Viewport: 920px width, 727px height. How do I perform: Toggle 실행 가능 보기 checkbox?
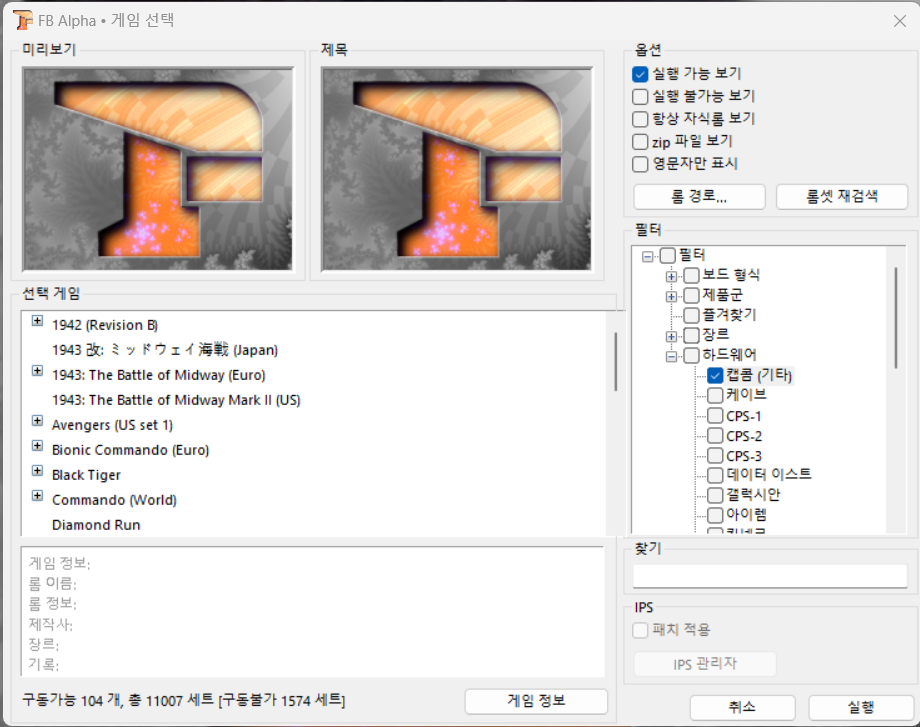pyautogui.click(x=640, y=74)
